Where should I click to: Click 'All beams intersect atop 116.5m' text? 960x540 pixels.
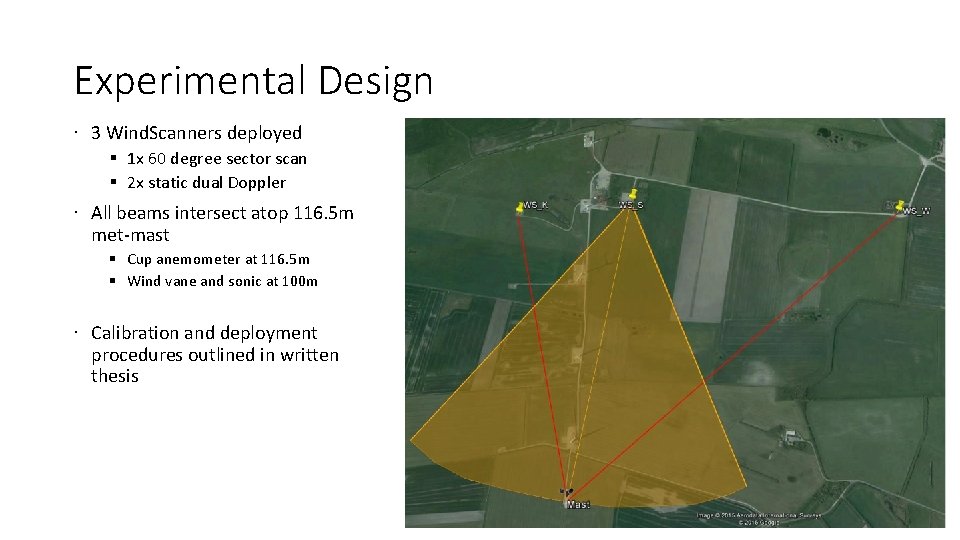[x=222, y=213]
